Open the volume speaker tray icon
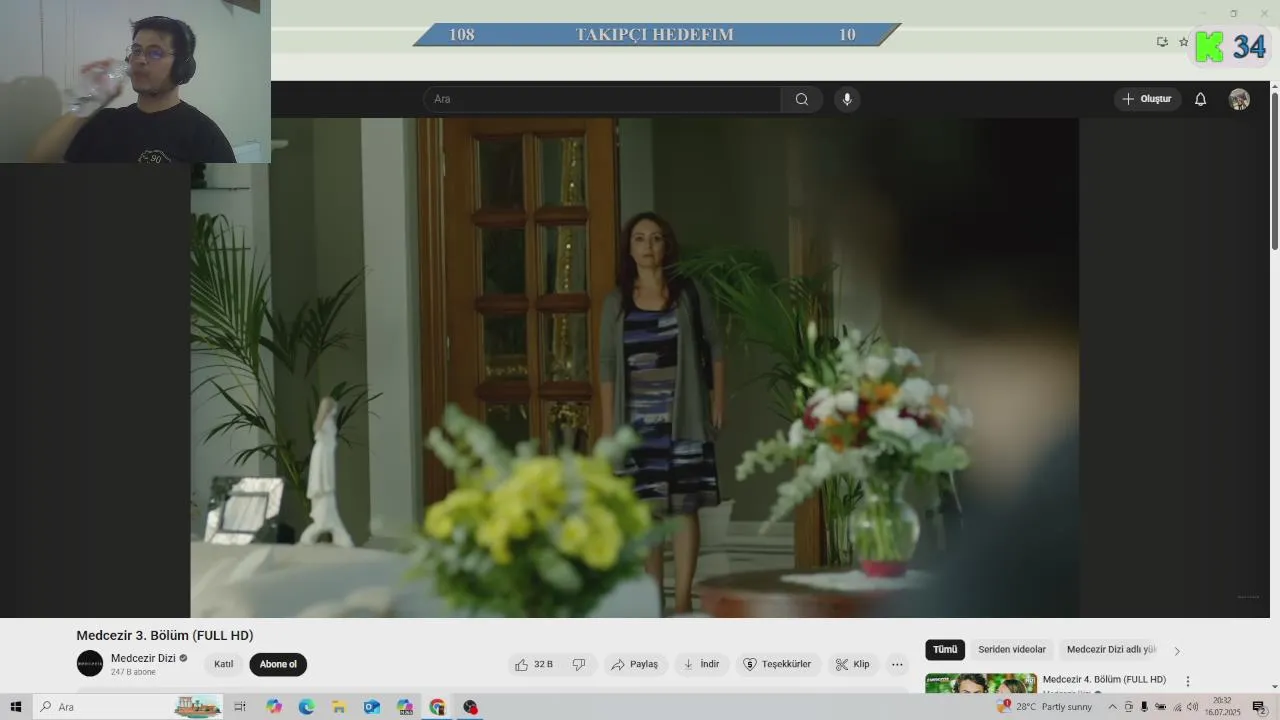The width and height of the screenshot is (1280, 720). point(1193,707)
